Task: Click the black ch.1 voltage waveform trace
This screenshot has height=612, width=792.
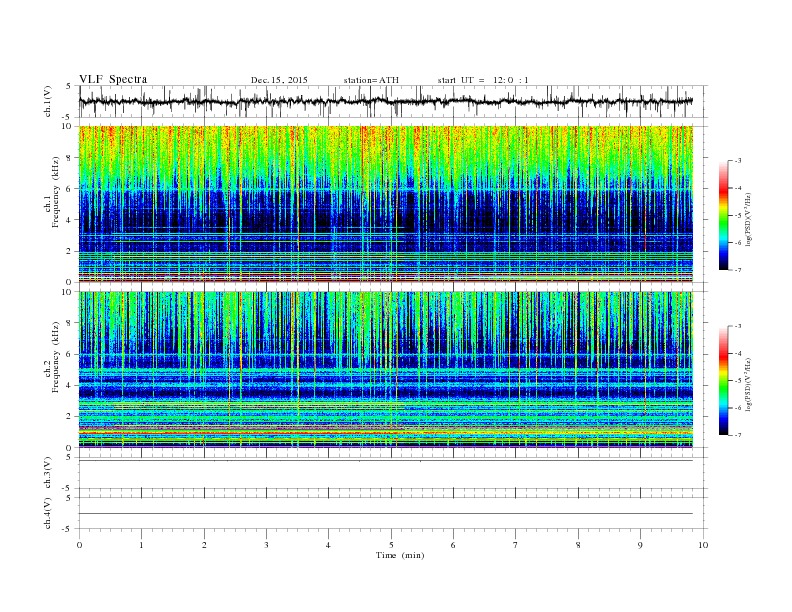Action: pyautogui.click(x=385, y=101)
